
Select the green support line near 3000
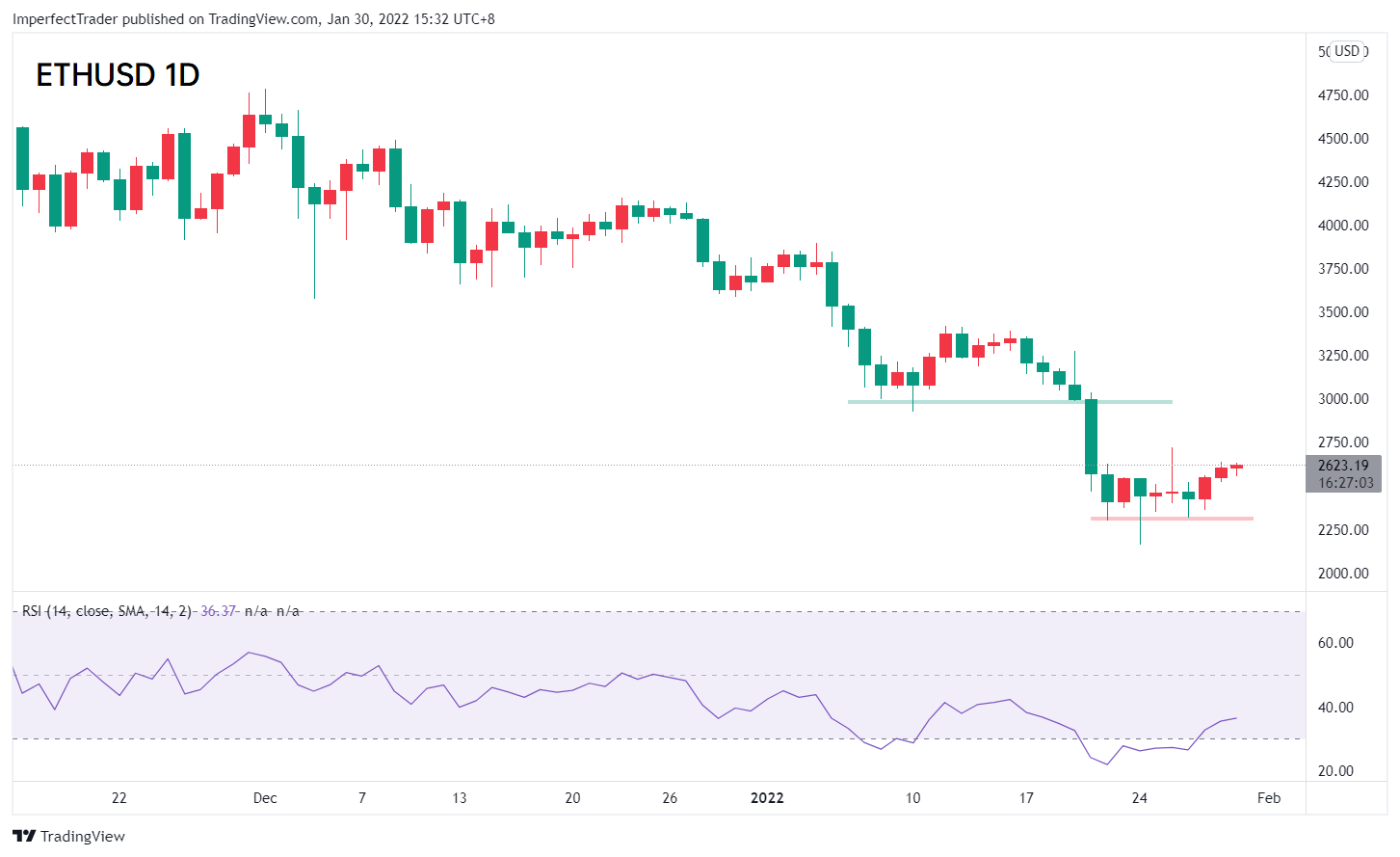1010,401
